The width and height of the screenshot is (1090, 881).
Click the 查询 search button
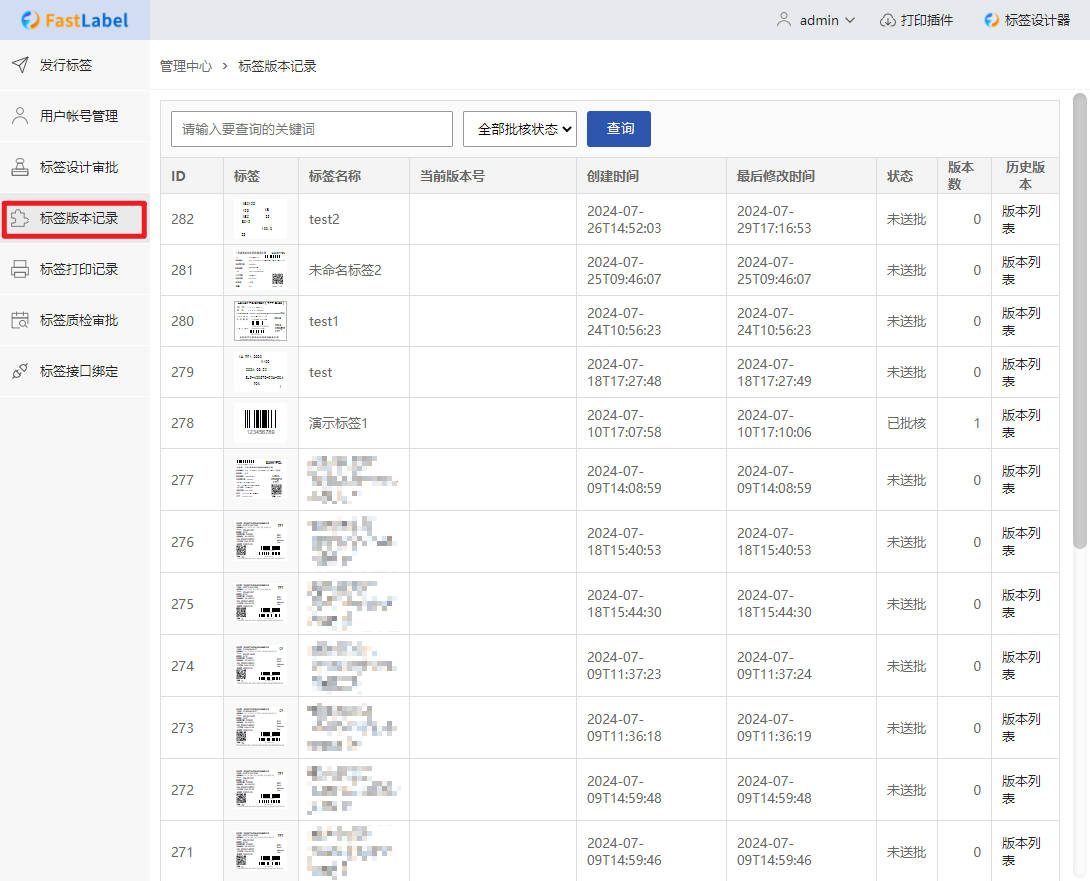pos(619,129)
